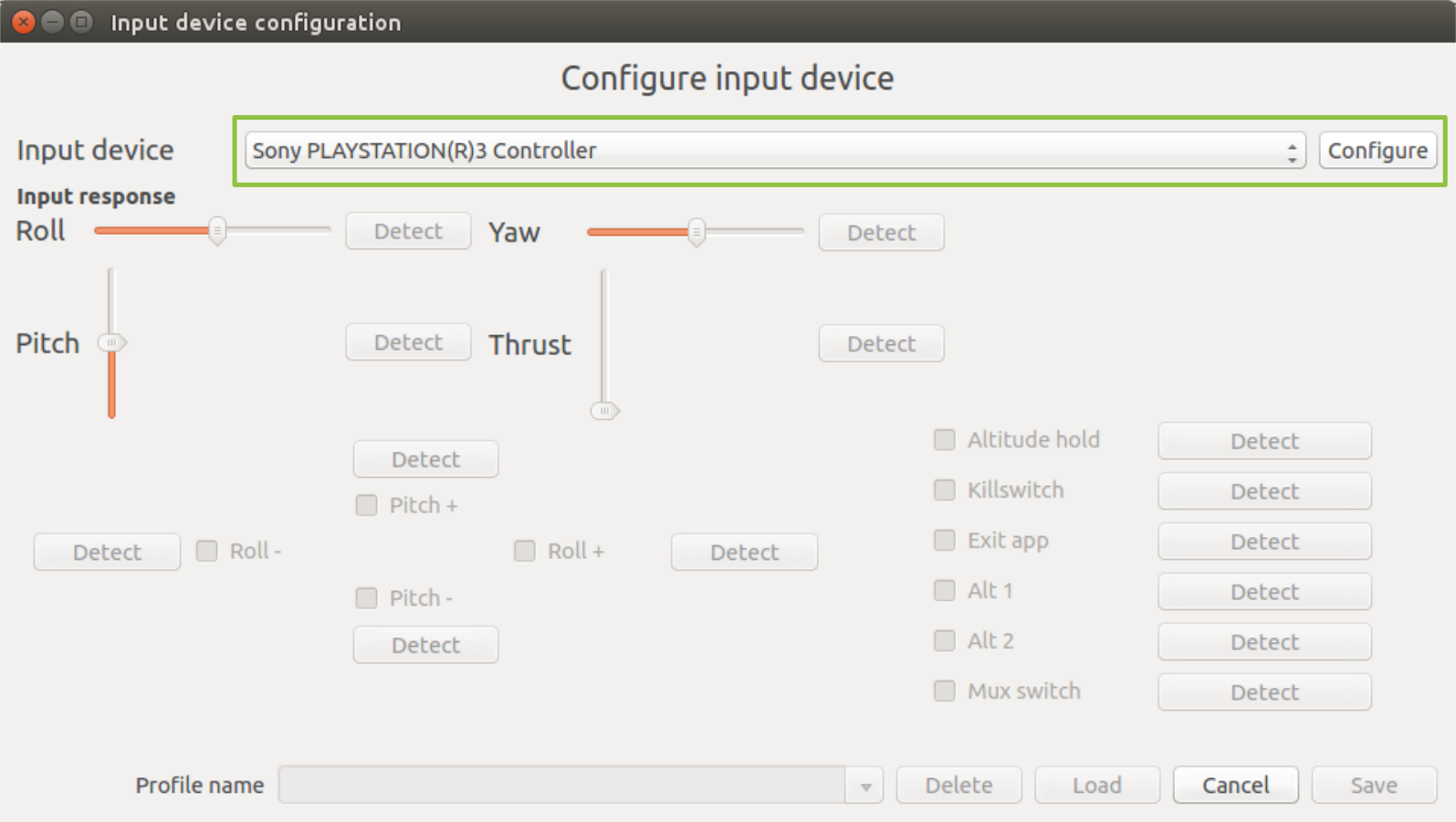
Task: Adjust the Roll response slider handle
Action: pos(217,231)
